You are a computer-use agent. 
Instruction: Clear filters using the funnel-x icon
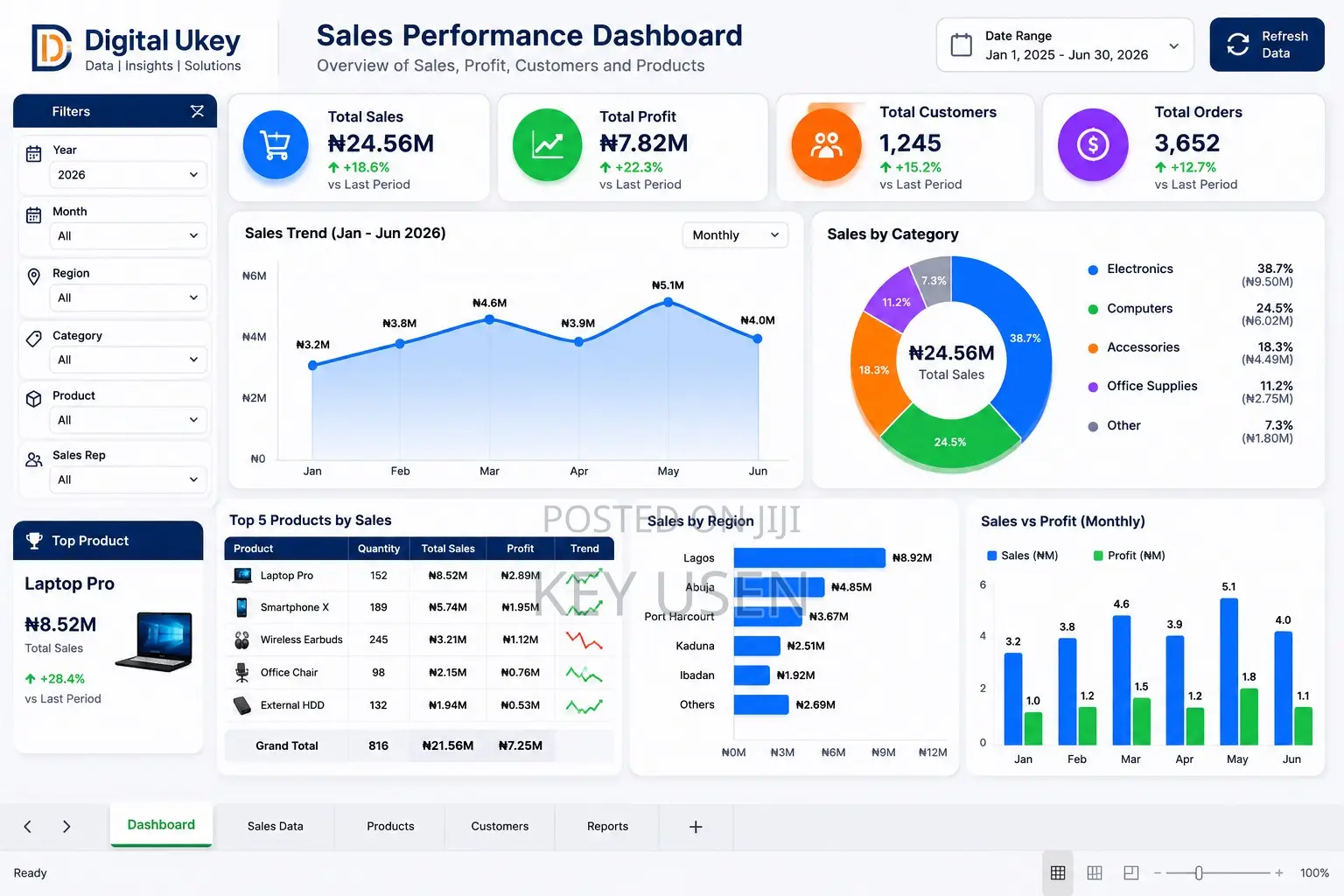(197, 111)
